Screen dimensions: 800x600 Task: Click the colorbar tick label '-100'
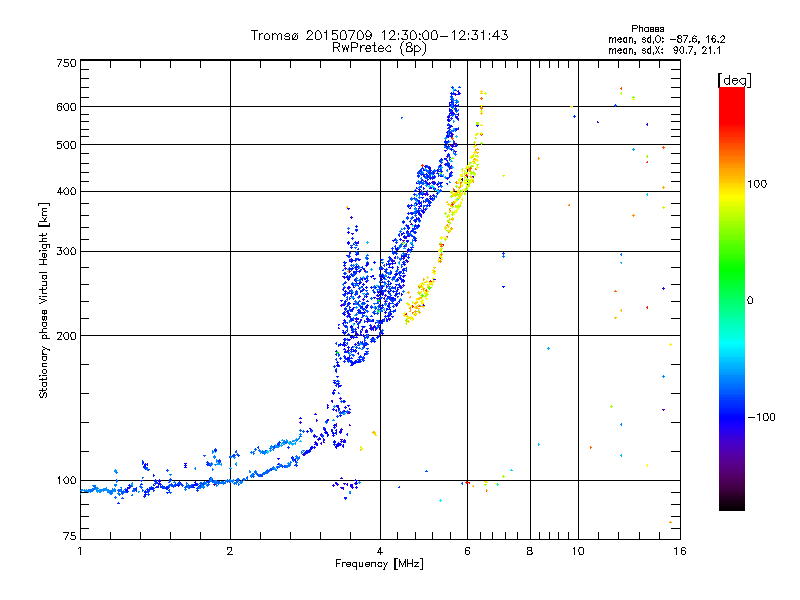pos(761,417)
